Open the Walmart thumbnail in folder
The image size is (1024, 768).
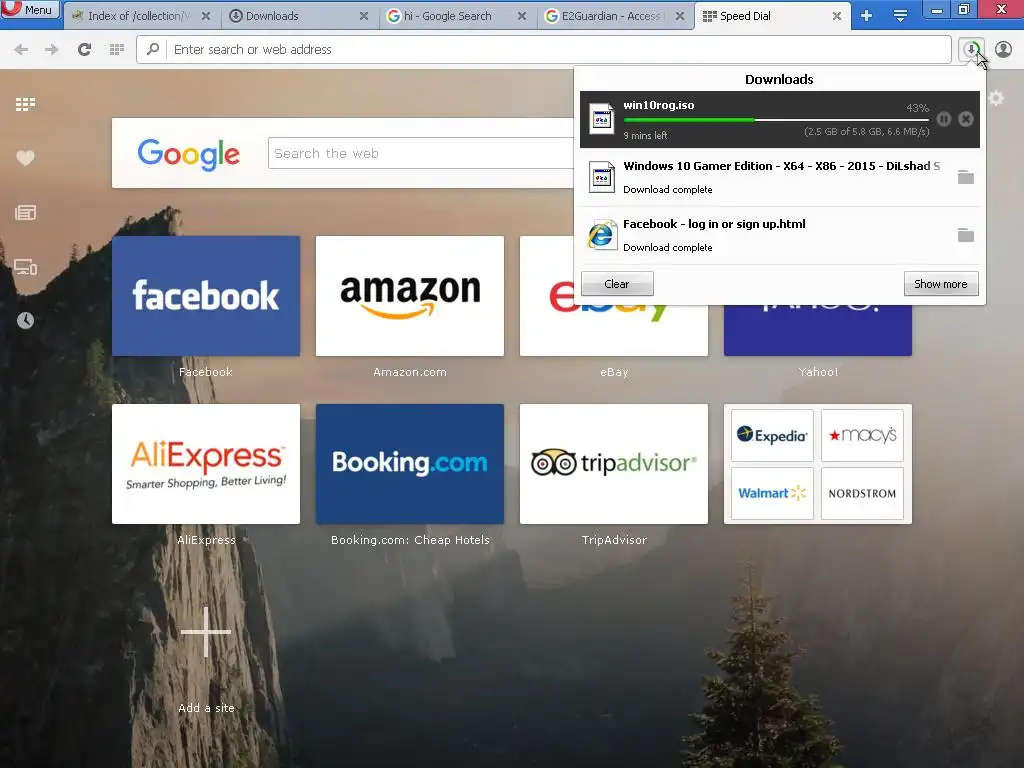click(772, 493)
